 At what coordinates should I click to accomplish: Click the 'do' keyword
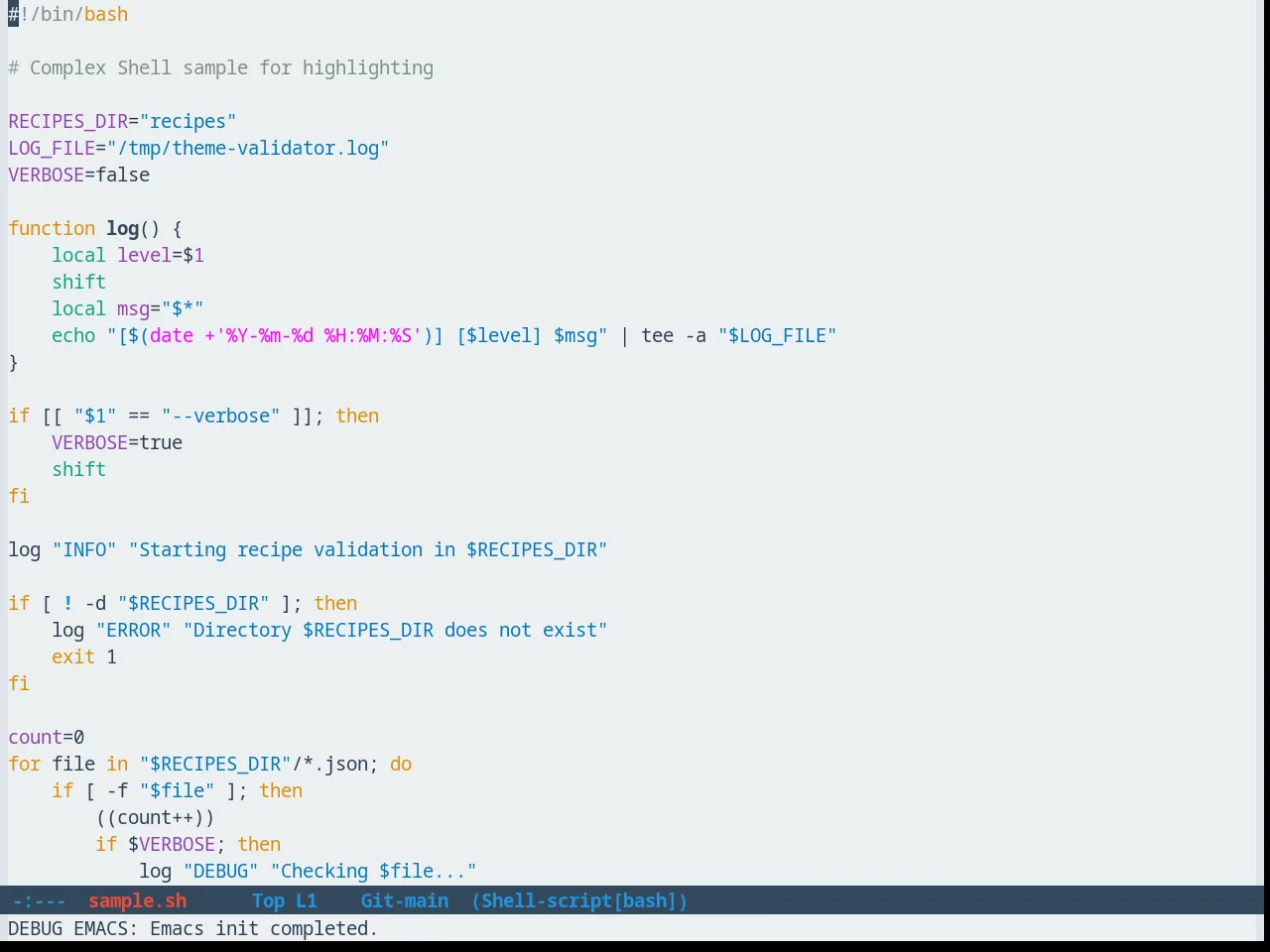point(401,764)
